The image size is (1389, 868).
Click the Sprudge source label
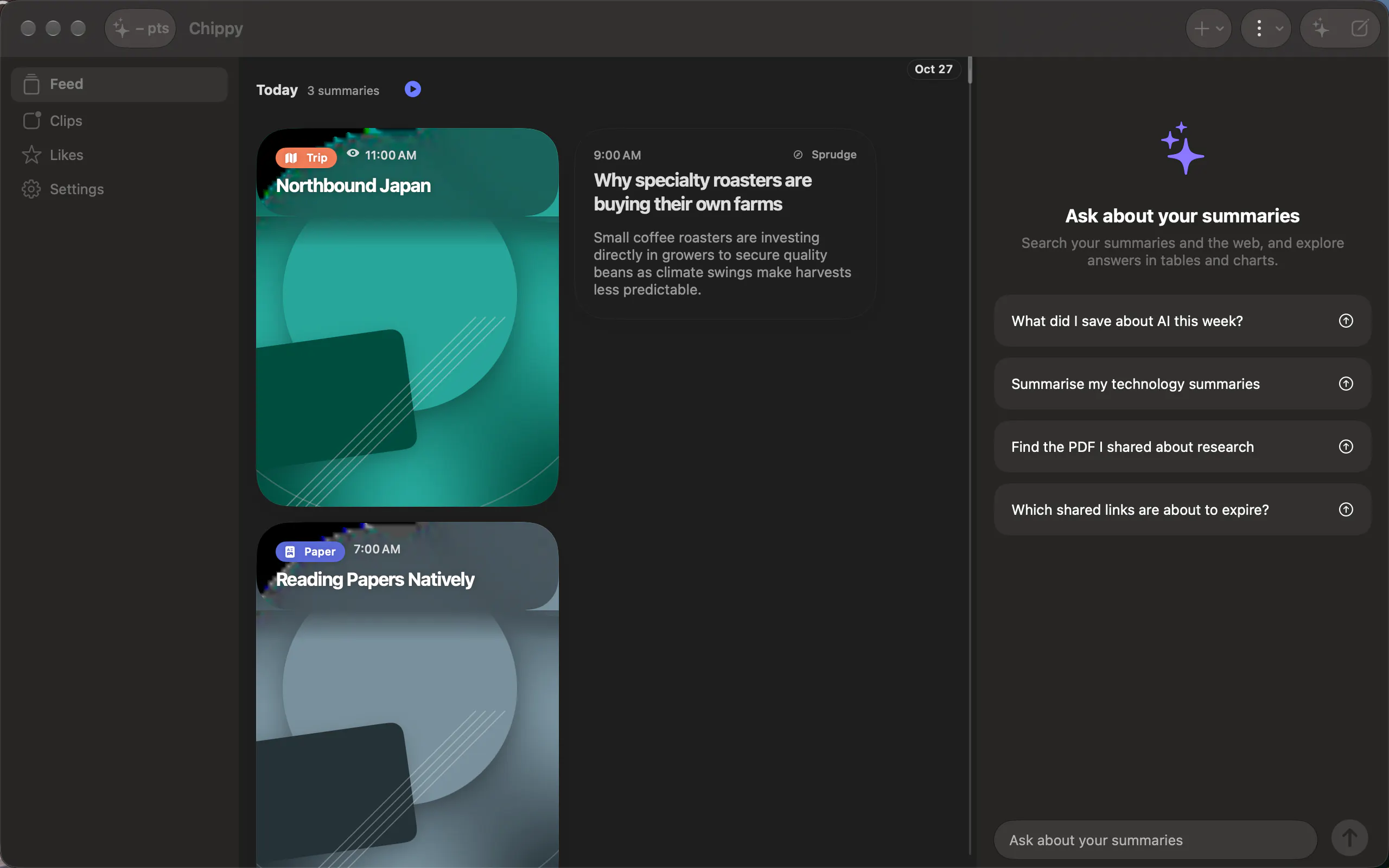833,155
